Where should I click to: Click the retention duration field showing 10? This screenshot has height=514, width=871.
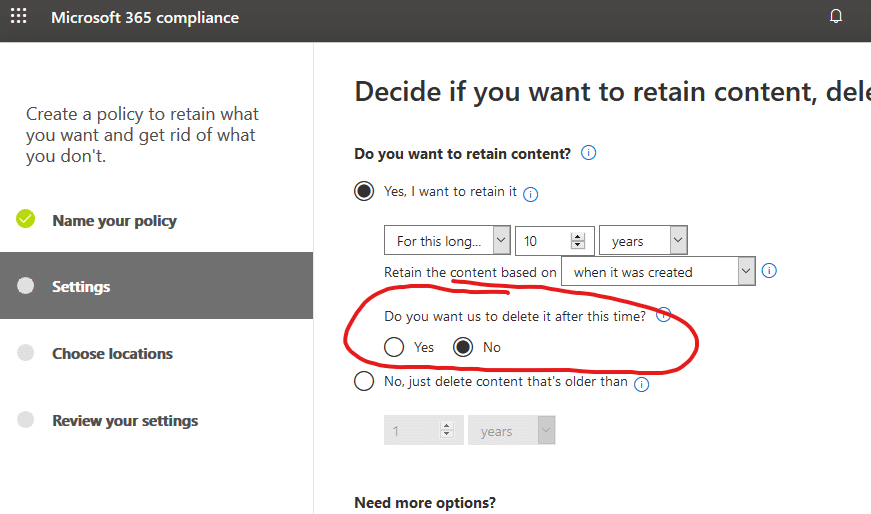point(554,241)
